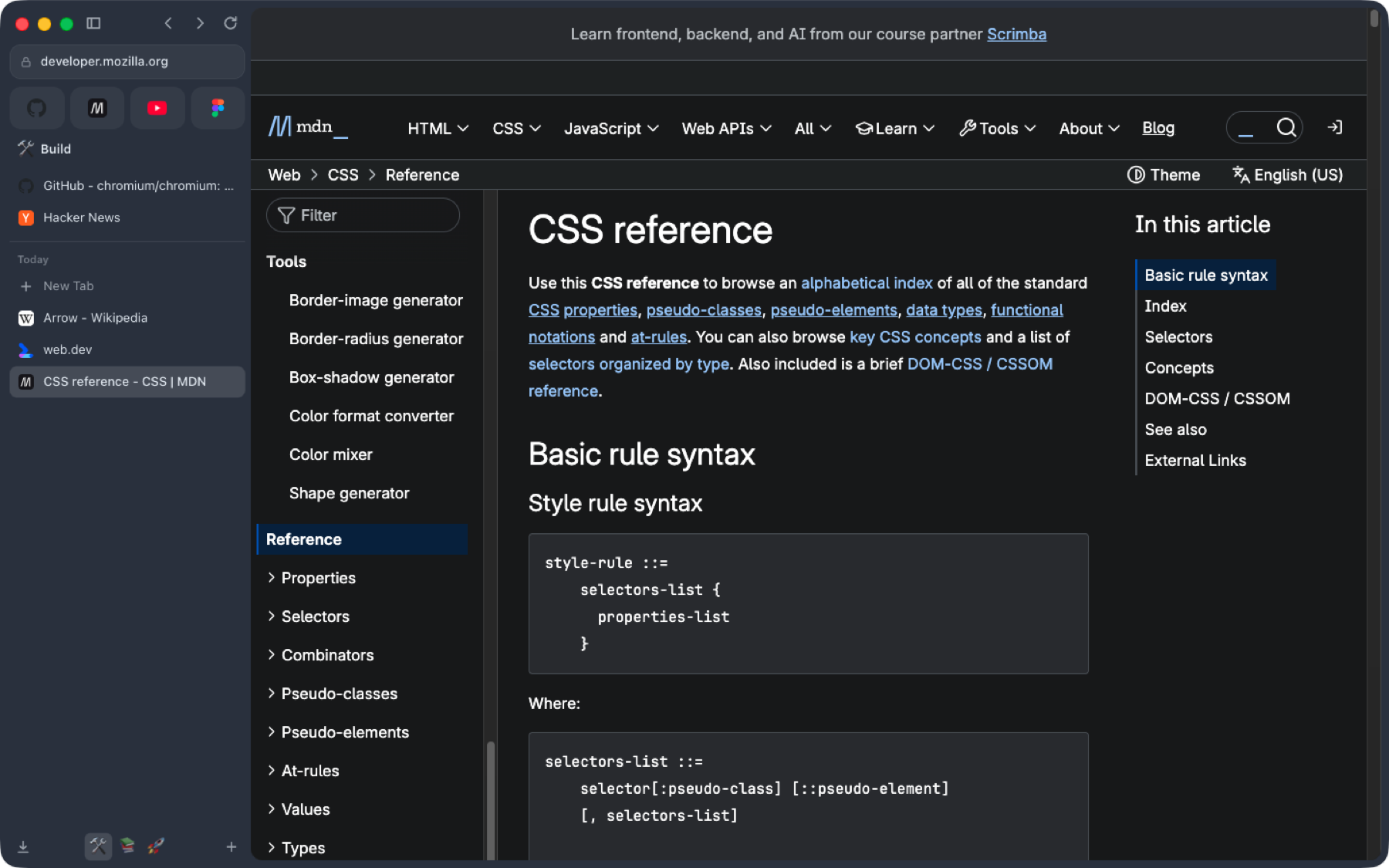This screenshot has width=1389, height=868.
Task: Open the Figma pinned favorite icon
Action: click(218, 108)
